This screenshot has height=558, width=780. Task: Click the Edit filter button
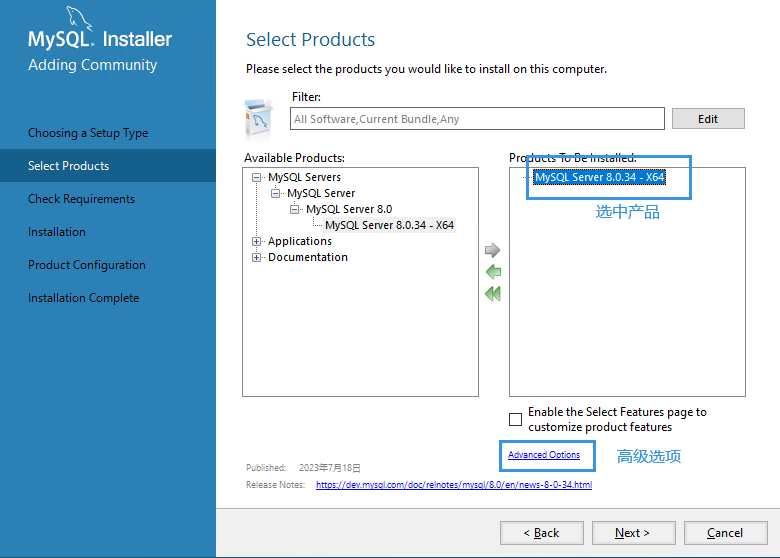(708, 119)
